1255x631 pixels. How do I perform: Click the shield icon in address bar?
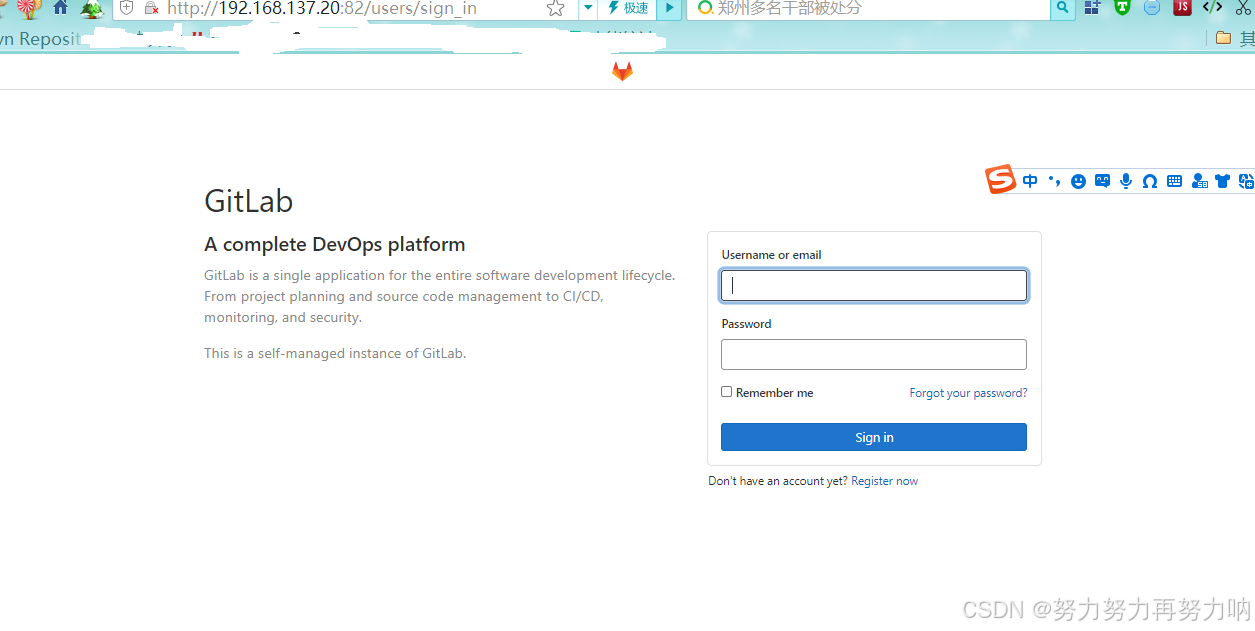[x=126, y=8]
